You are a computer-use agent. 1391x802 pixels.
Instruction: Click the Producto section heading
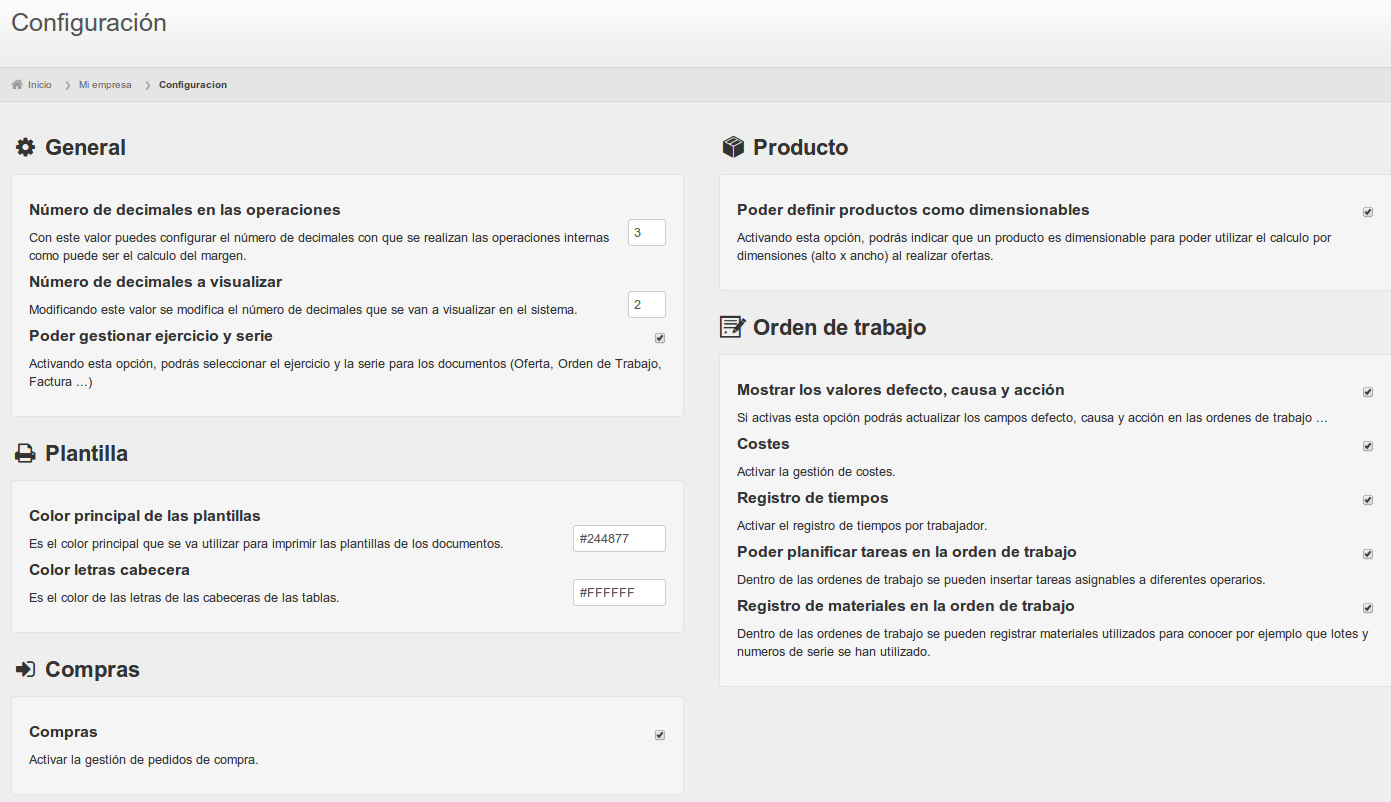pos(801,147)
